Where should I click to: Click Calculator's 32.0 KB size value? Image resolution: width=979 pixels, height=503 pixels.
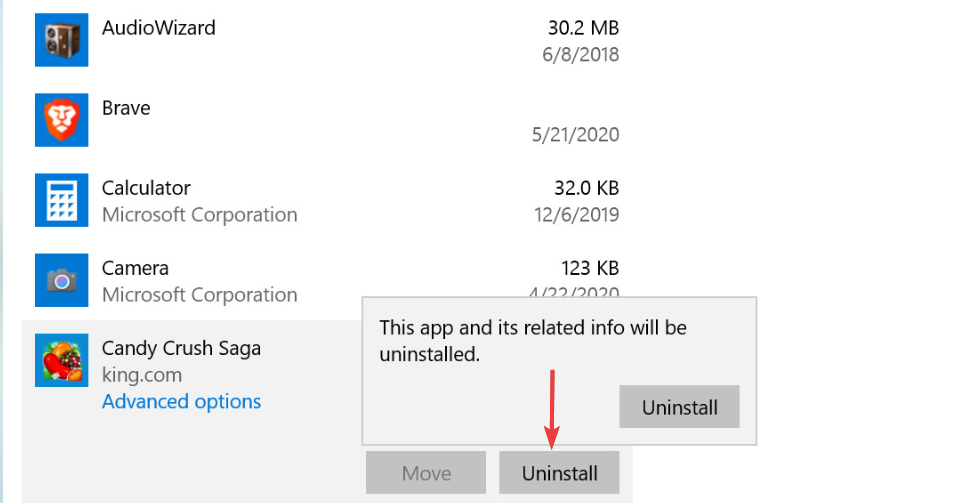point(586,188)
